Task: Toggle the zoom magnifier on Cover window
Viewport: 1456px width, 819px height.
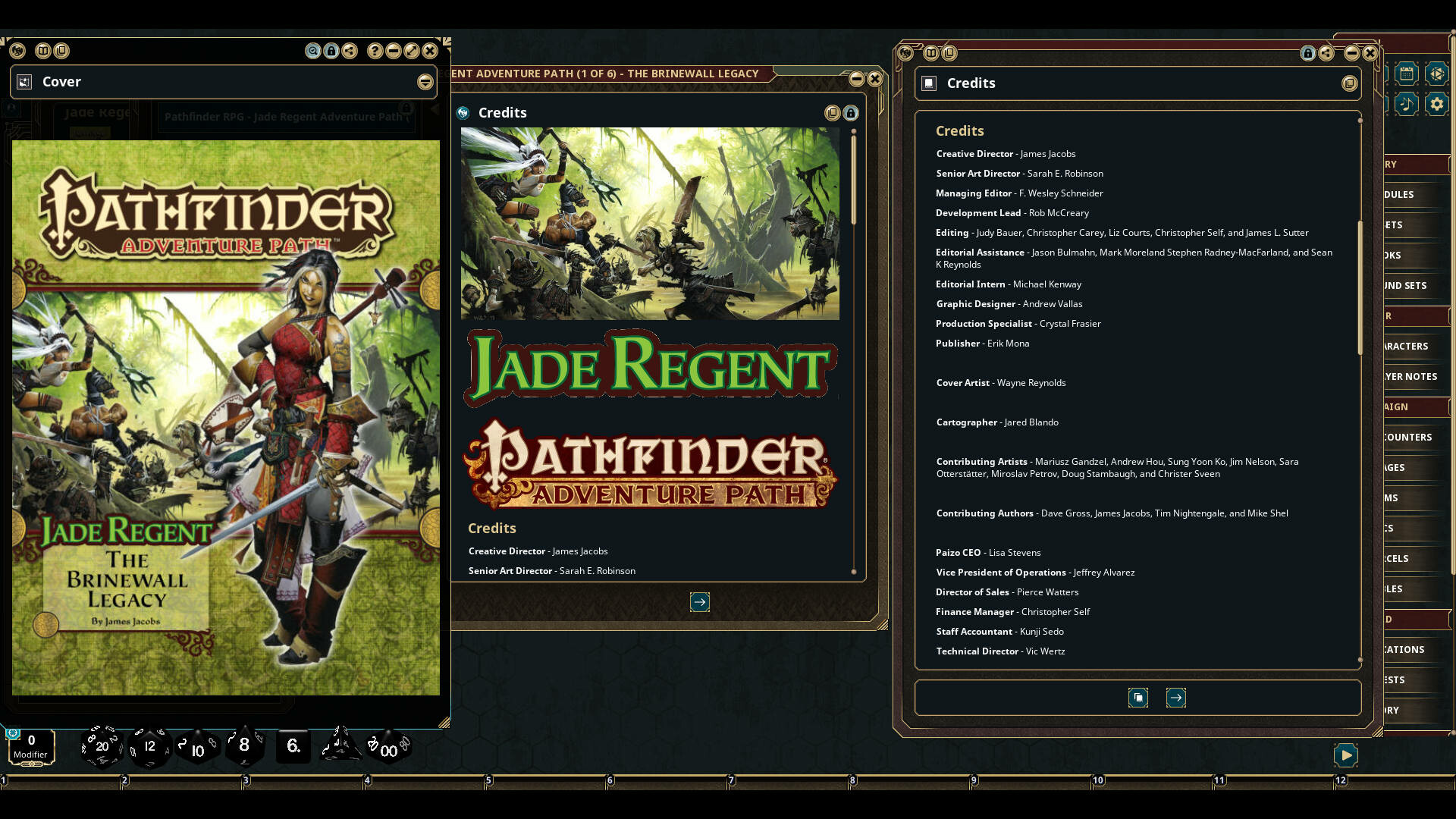Action: (312, 51)
